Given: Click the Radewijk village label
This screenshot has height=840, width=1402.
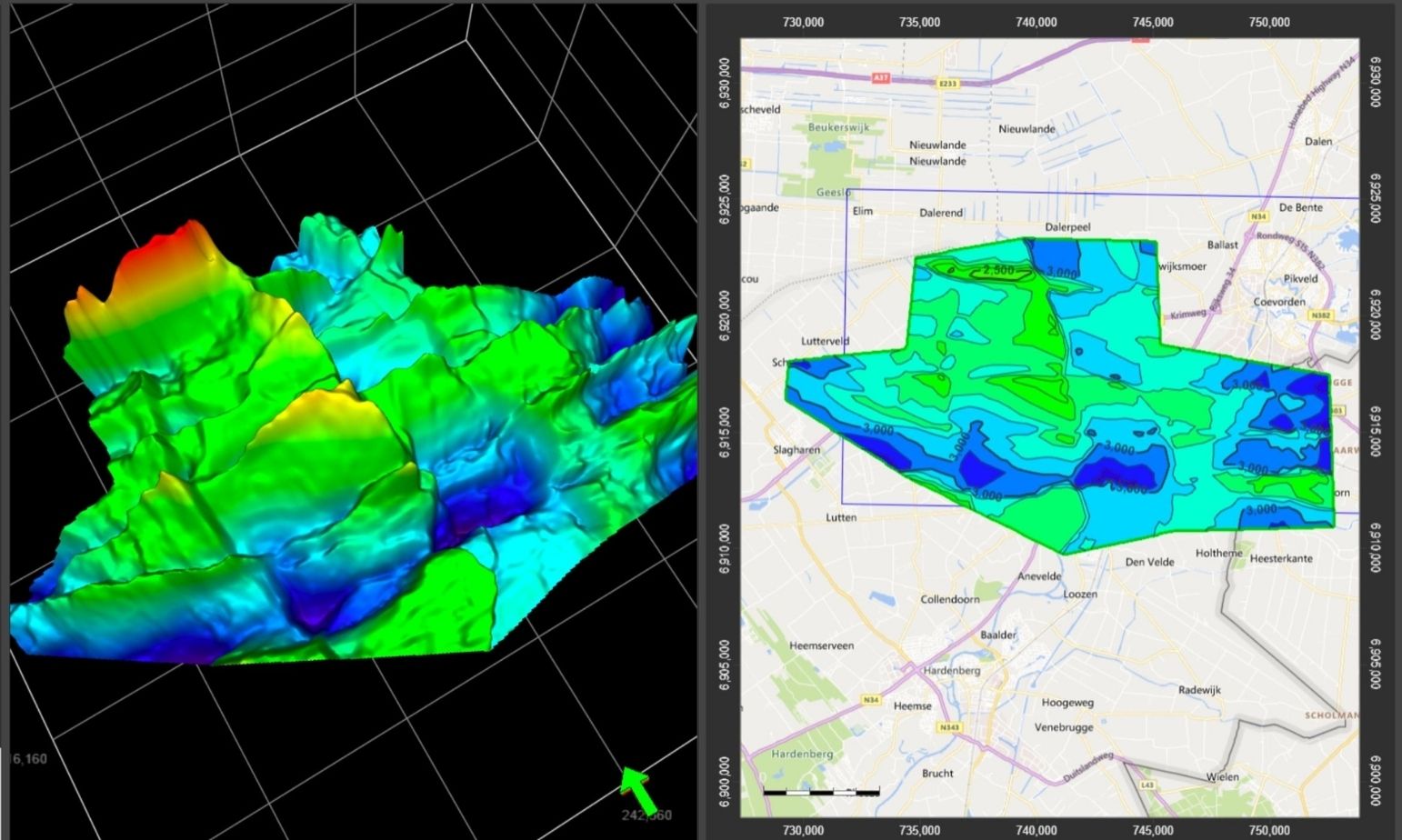Looking at the screenshot, I should [1199, 690].
